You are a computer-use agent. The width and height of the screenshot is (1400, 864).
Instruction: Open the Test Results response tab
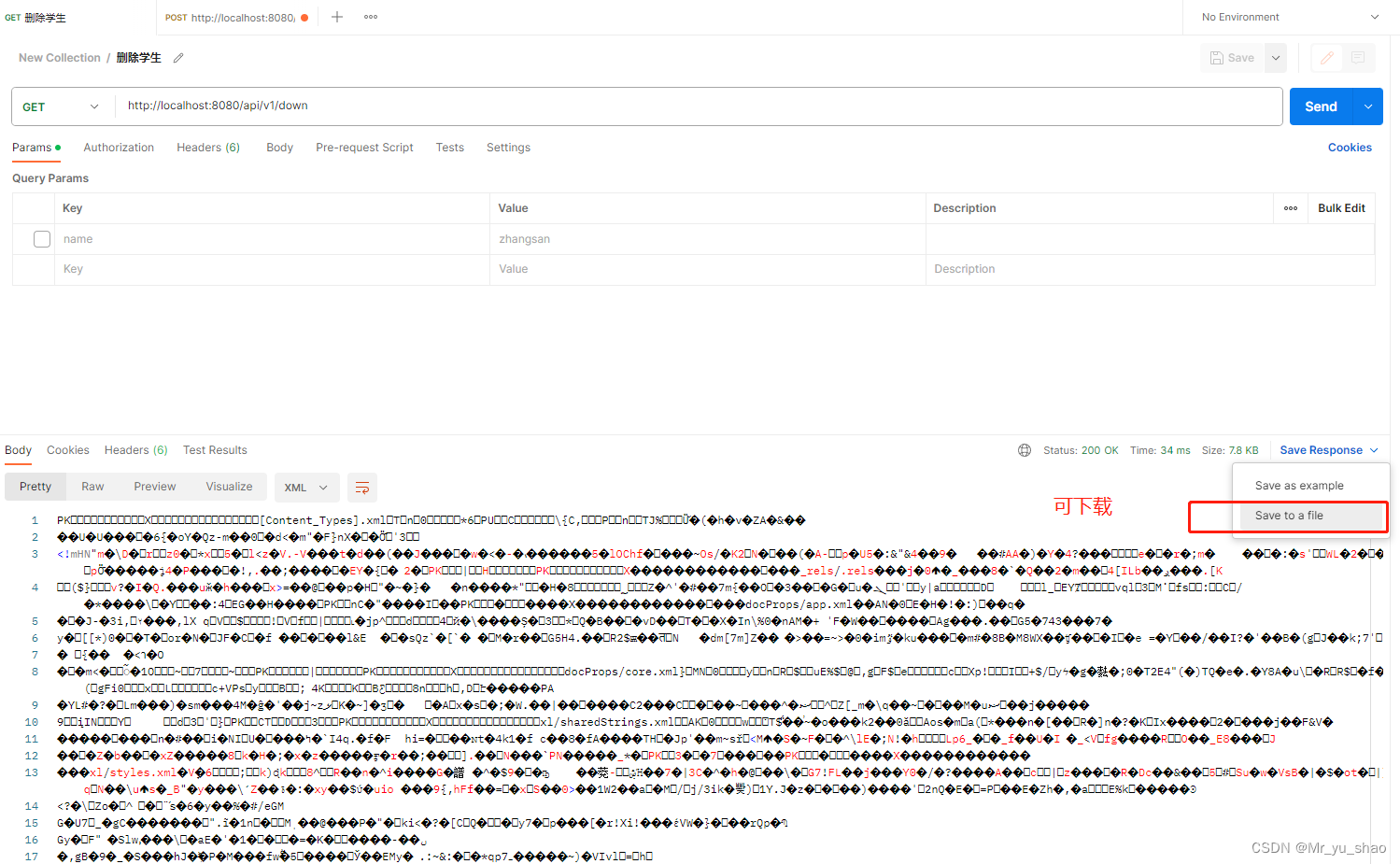[215, 450]
